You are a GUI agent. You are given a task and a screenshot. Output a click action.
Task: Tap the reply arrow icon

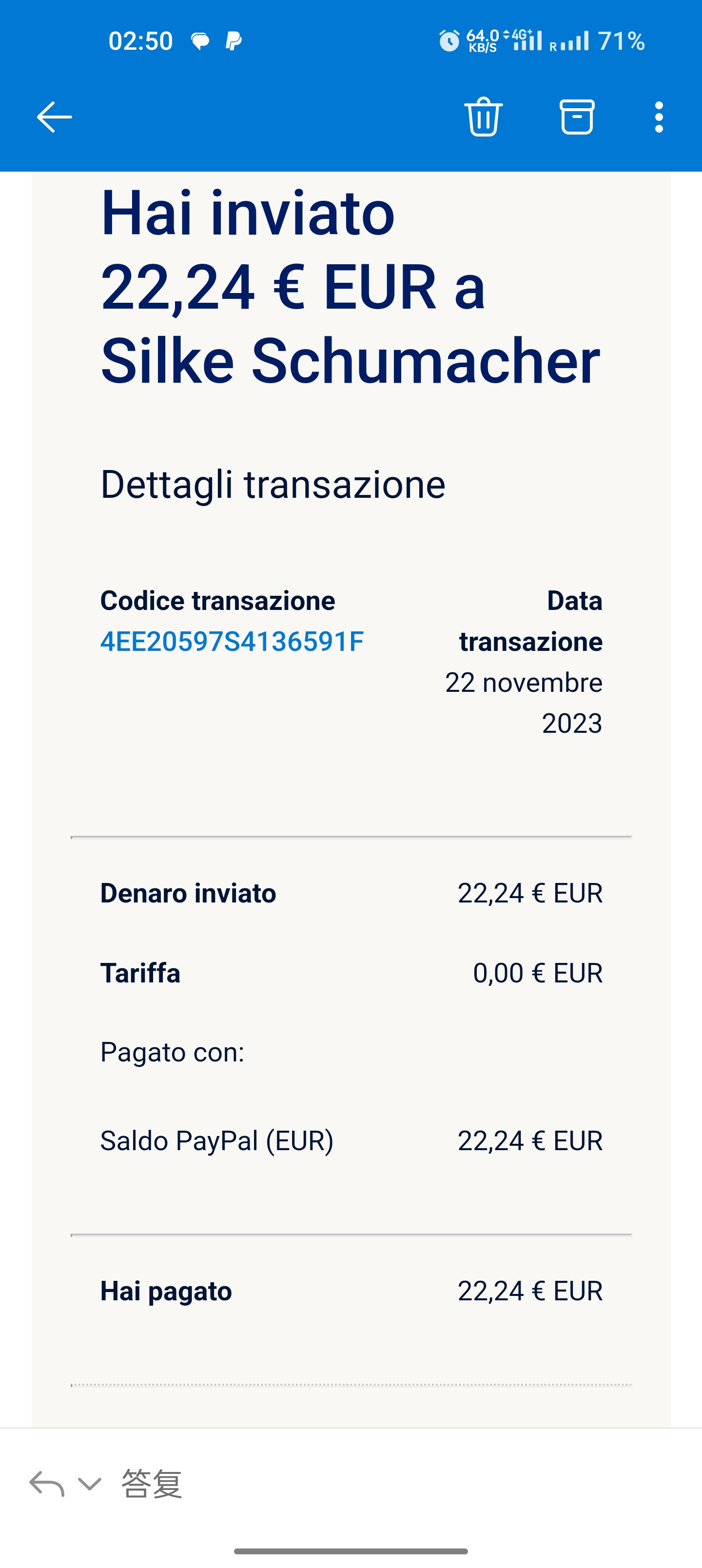tap(46, 1483)
